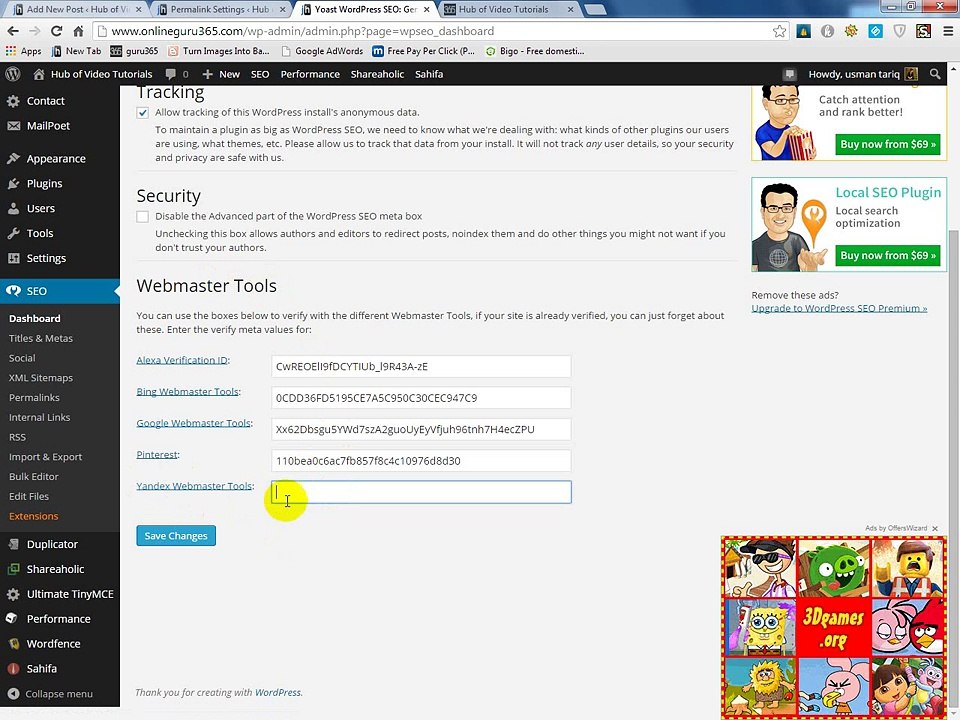Focus the Pinterest verification field
Viewport: 960px width, 720px height.
(x=421, y=460)
